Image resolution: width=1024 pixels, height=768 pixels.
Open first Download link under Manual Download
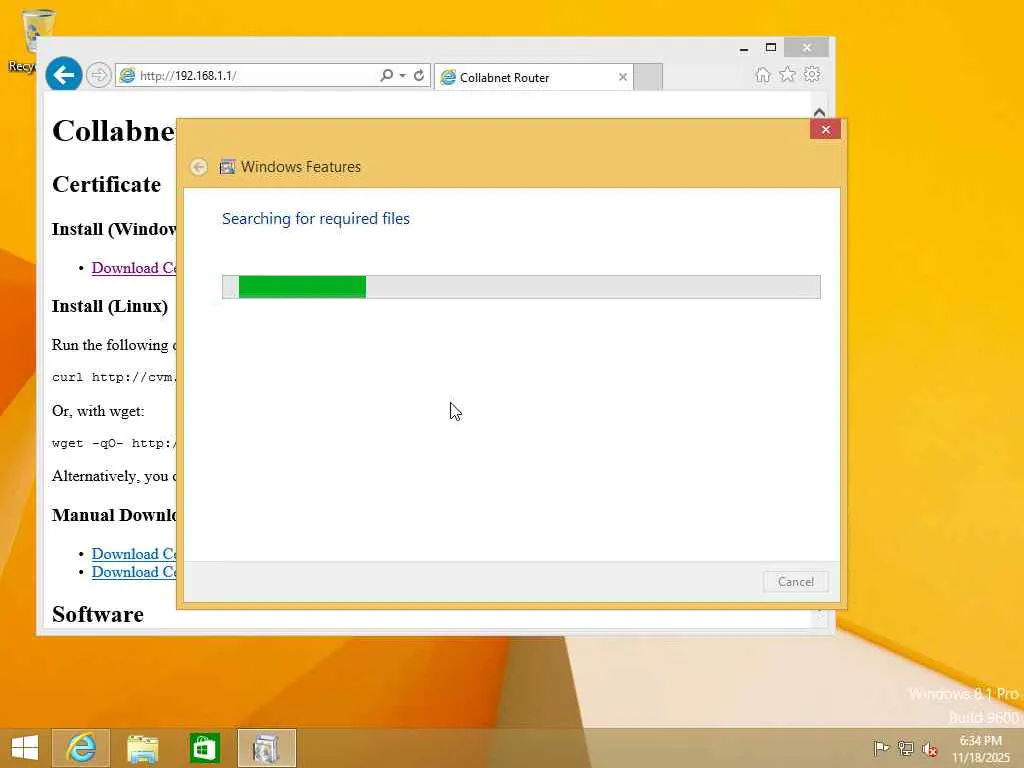(x=134, y=554)
